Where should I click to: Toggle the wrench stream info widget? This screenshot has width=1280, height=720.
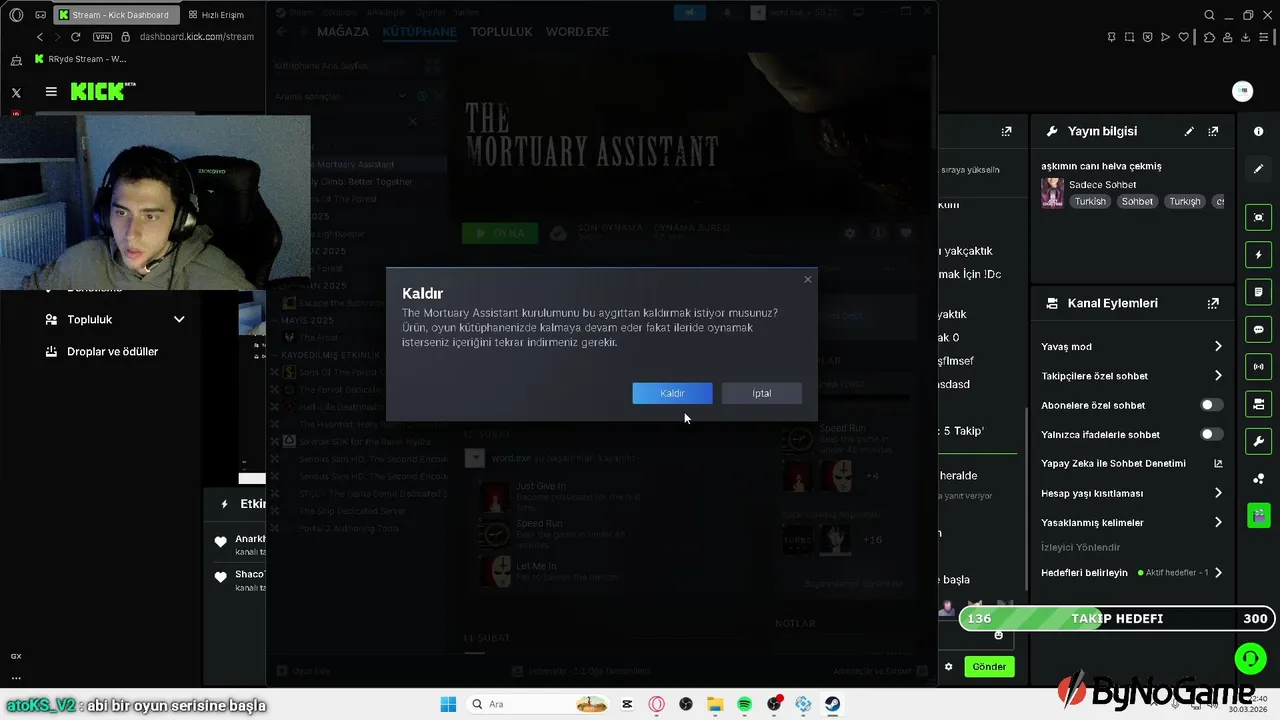click(1258, 441)
